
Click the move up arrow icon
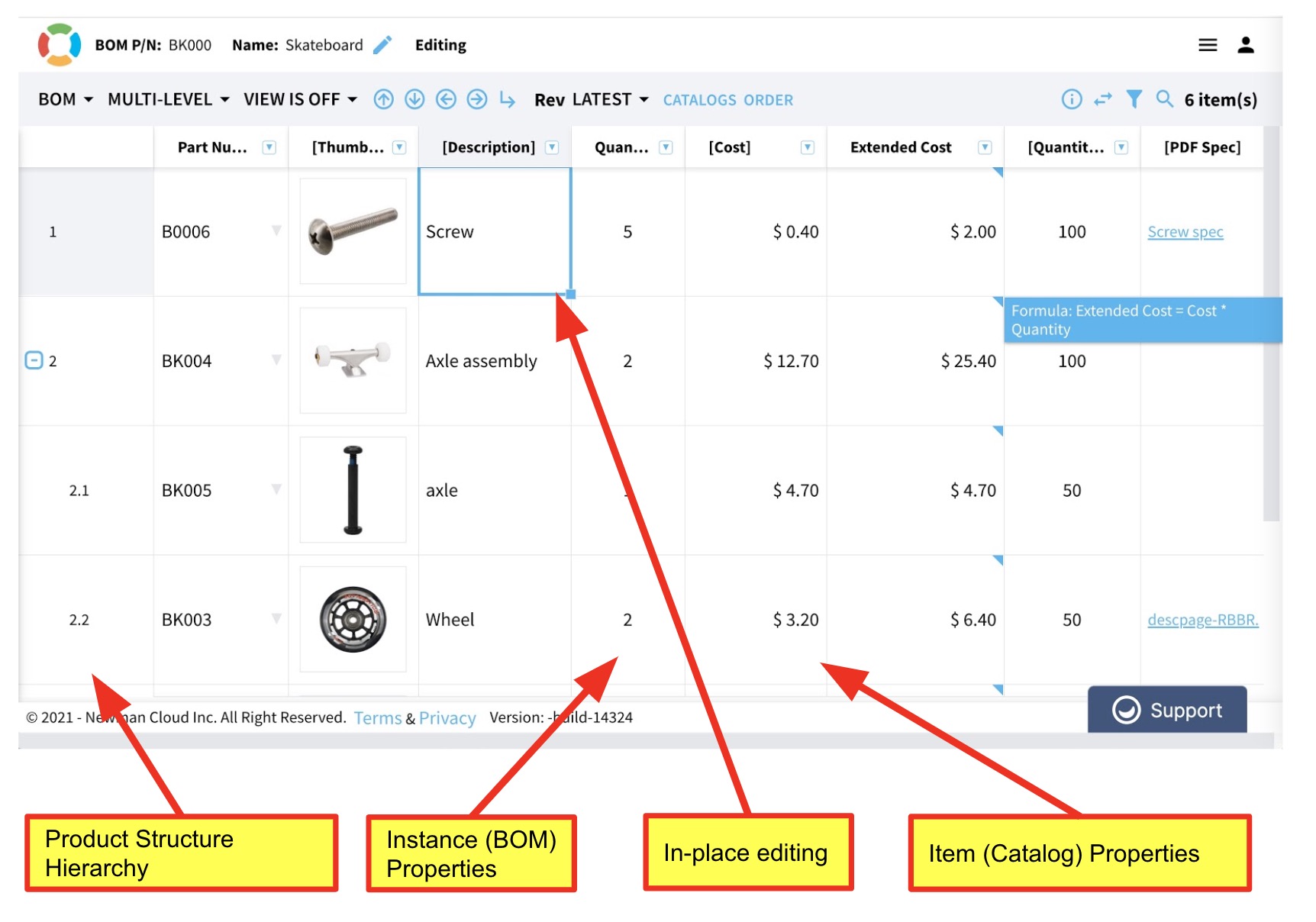pos(383,99)
